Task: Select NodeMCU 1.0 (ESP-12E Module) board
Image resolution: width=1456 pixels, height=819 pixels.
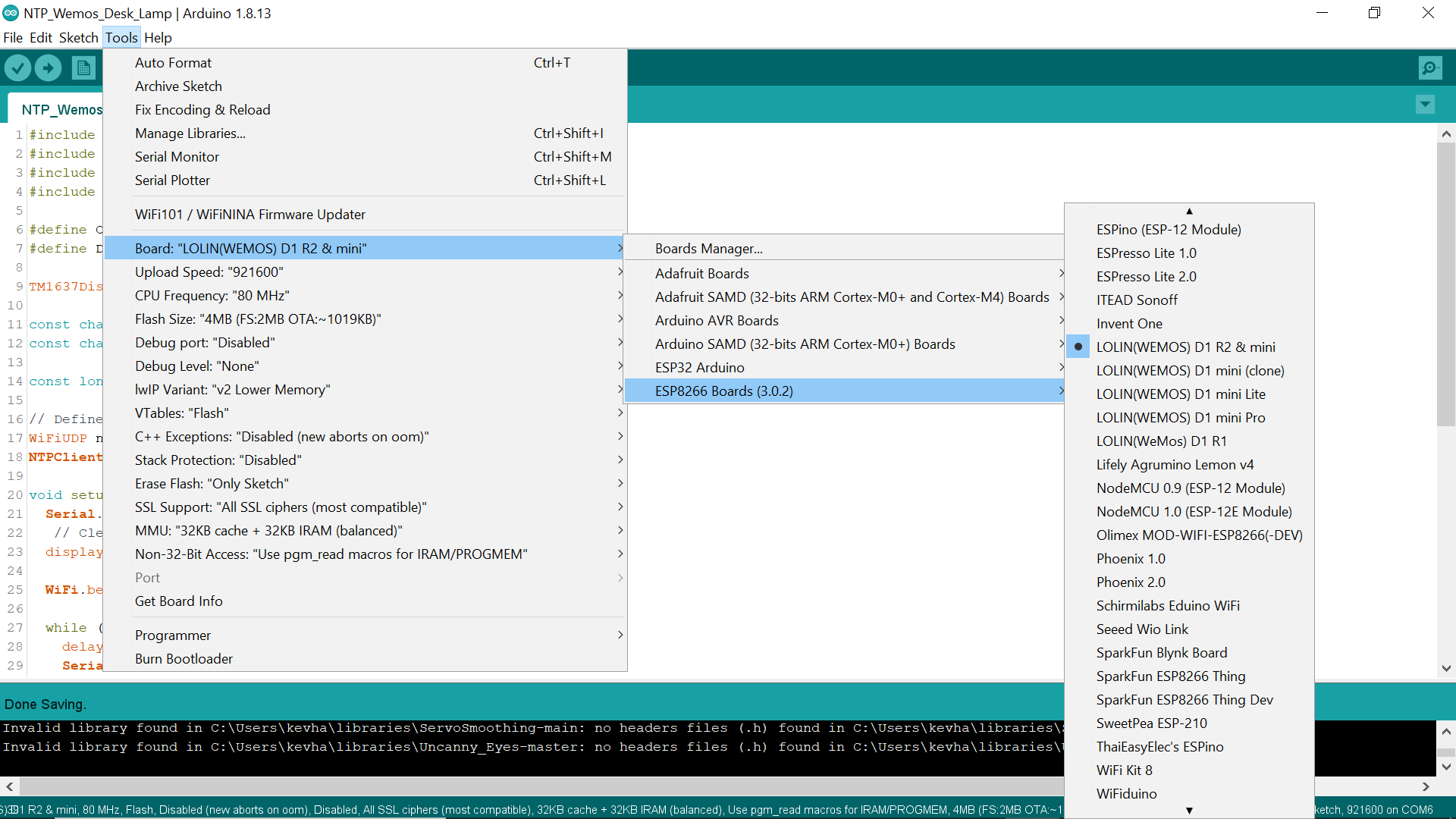Action: click(x=1194, y=511)
